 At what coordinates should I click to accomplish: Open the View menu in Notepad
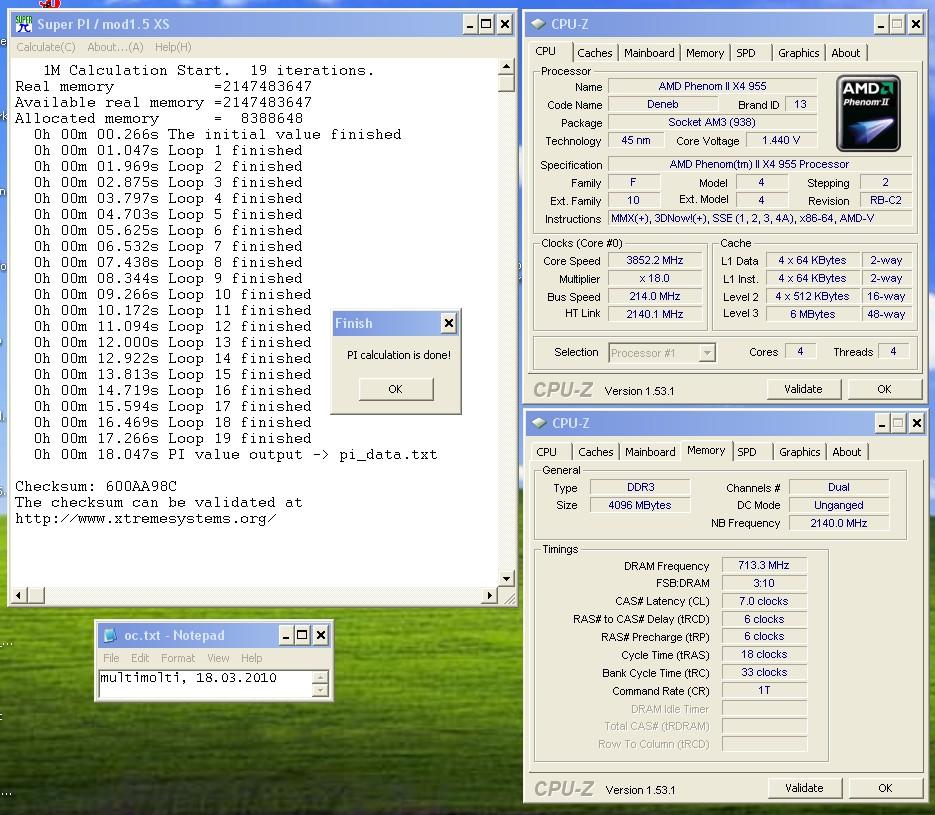218,658
